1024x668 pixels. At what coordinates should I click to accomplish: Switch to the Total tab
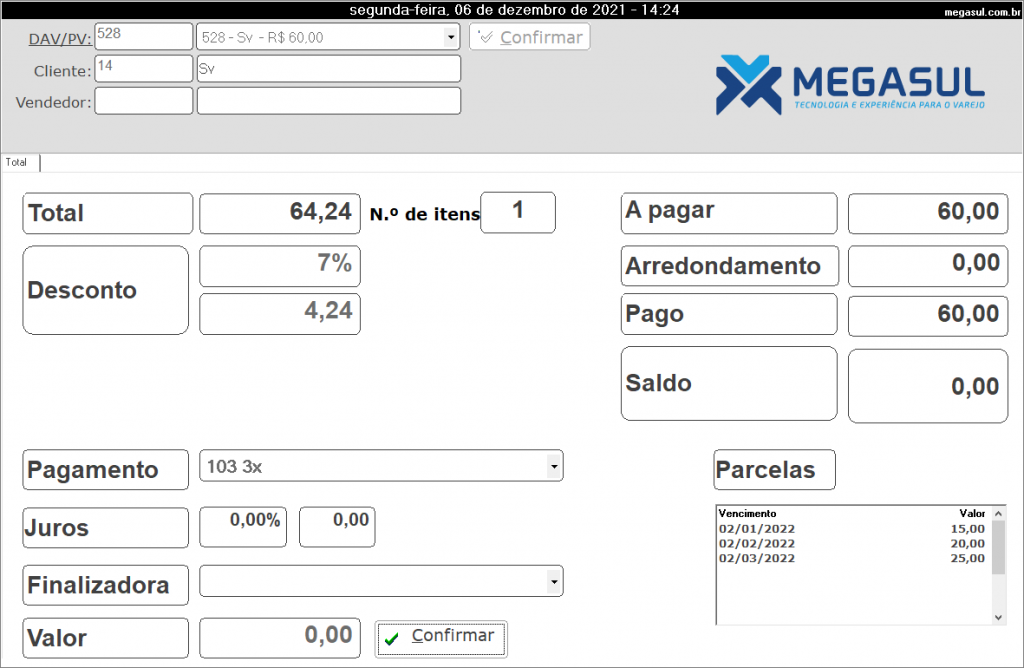(18, 162)
